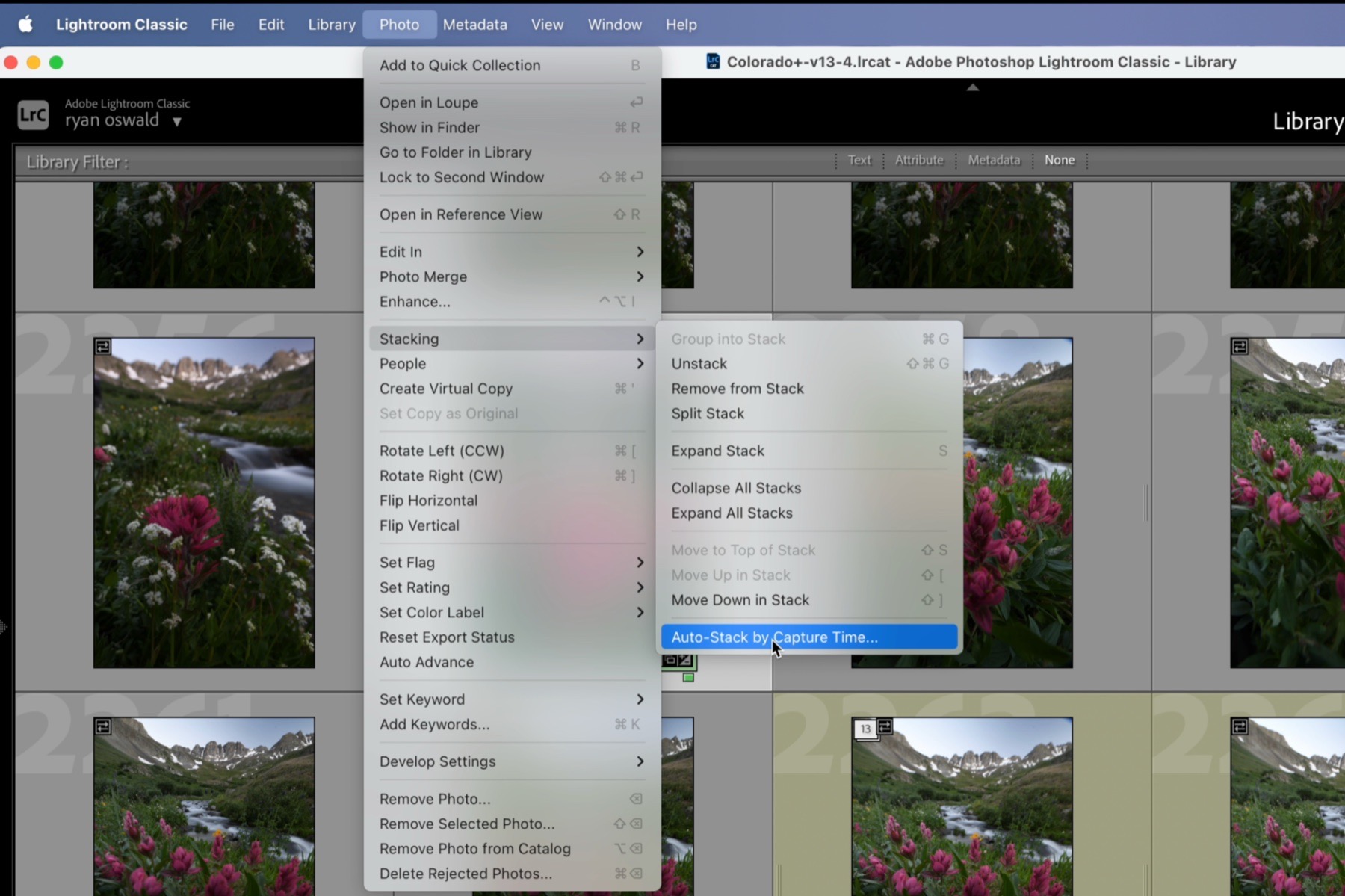Open the Set Keyword submenu
The height and width of the screenshot is (896, 1345).
512,699
